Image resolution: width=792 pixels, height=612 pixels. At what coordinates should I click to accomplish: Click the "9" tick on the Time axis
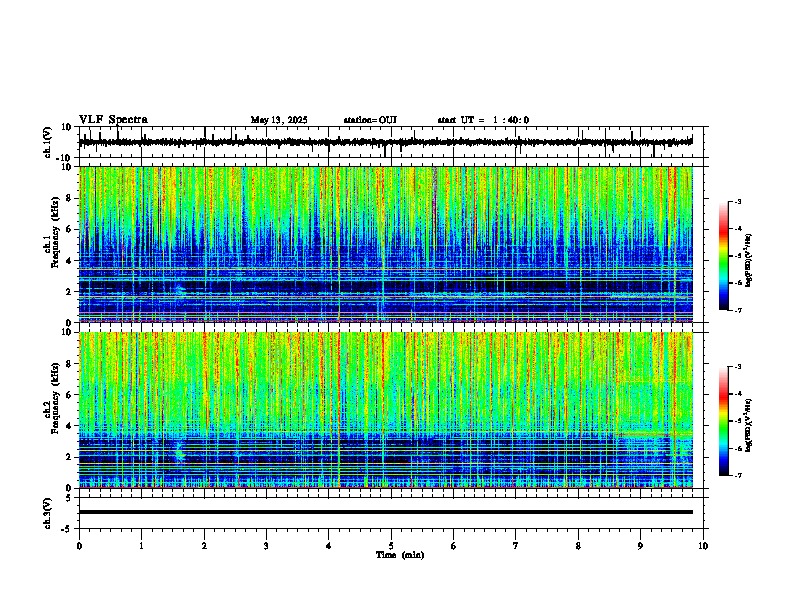[x=640, y=546]
